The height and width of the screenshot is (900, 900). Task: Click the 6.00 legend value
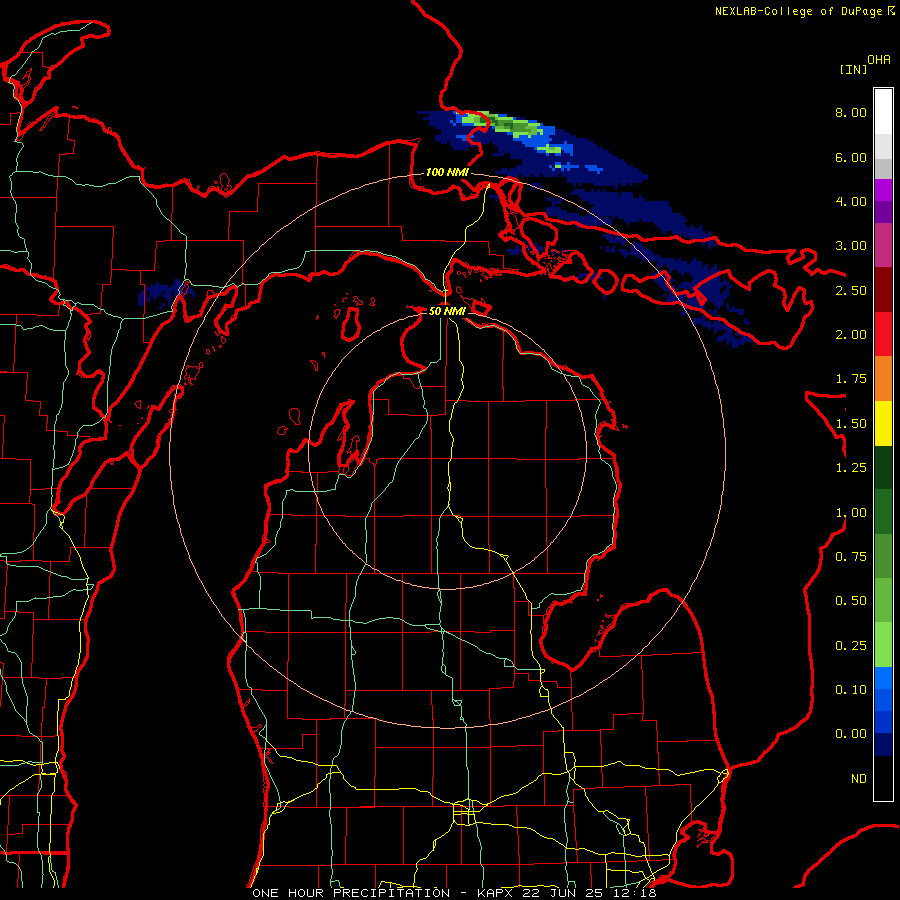[x=851, y=157]
